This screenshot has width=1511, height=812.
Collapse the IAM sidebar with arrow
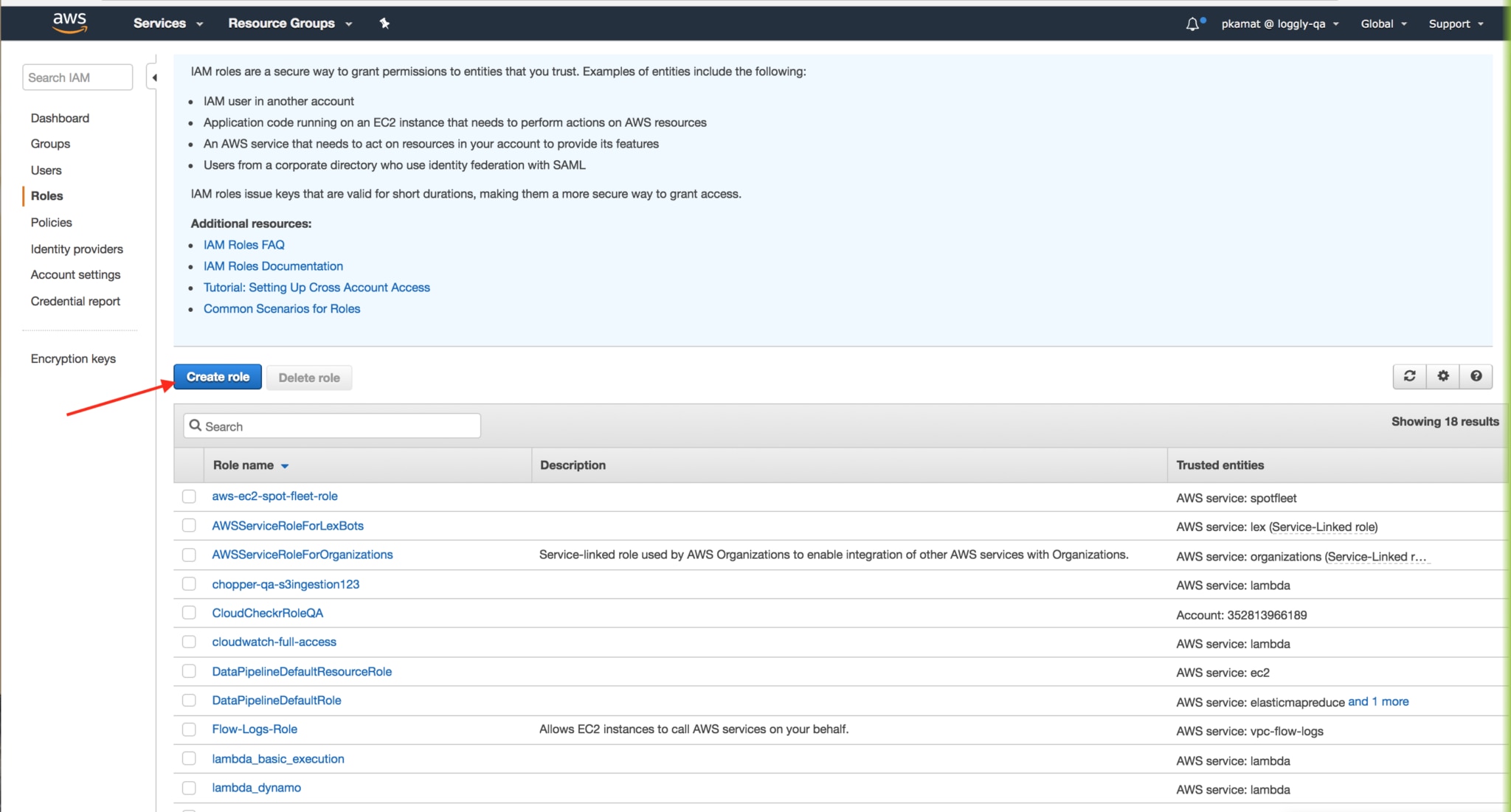154,77
